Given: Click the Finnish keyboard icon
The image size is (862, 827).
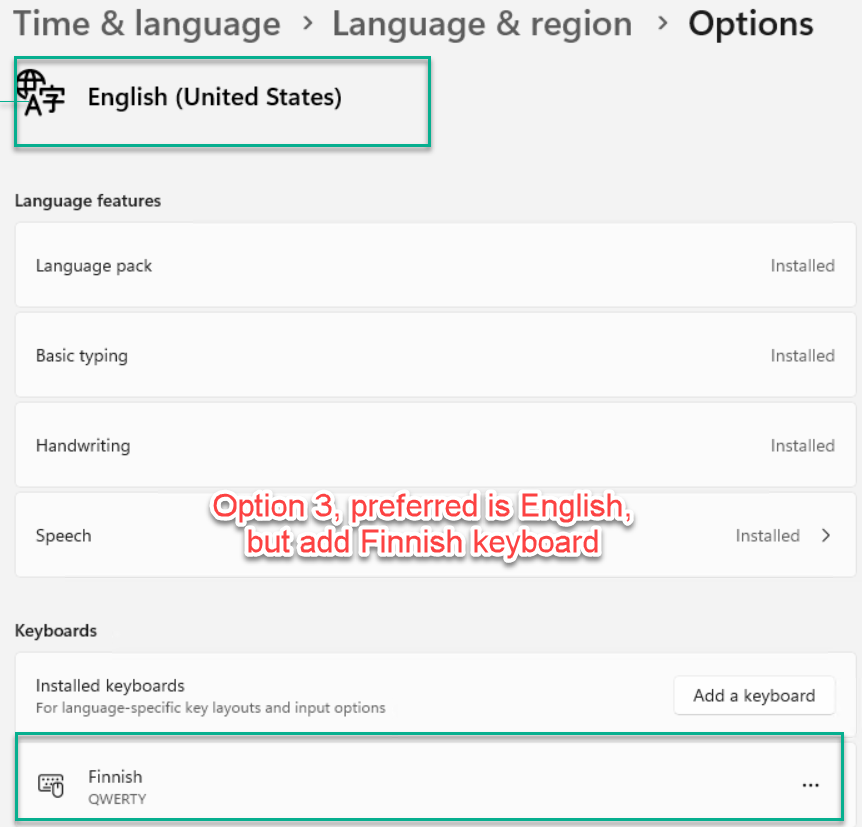Looking at the screenshot, I should (51, 785).
